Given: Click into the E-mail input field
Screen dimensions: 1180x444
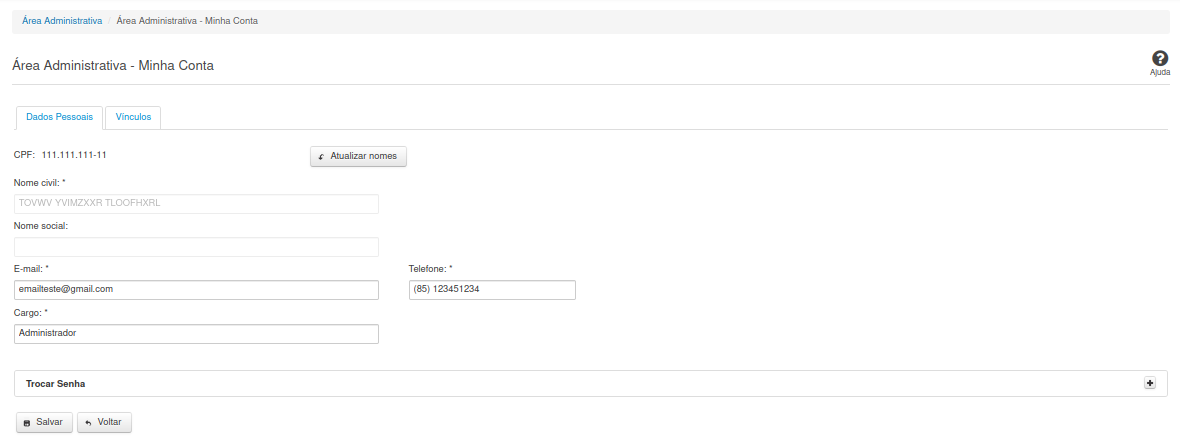Looking at the screenshot, I should point(196,290).
